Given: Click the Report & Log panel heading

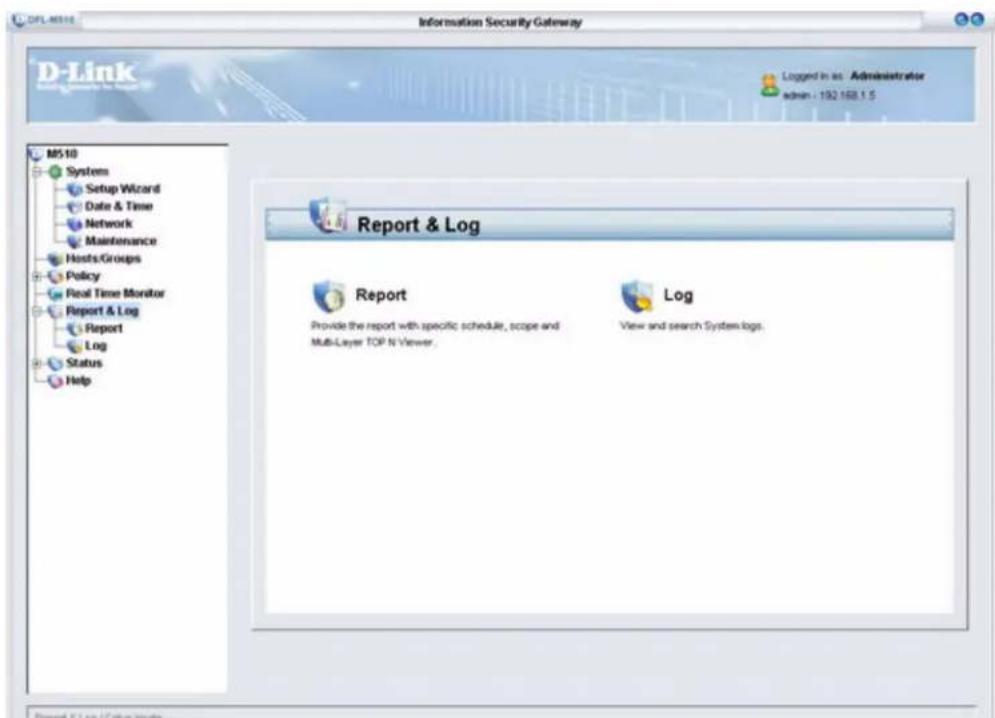Looking at the screenshot, I should pos(419,225).
